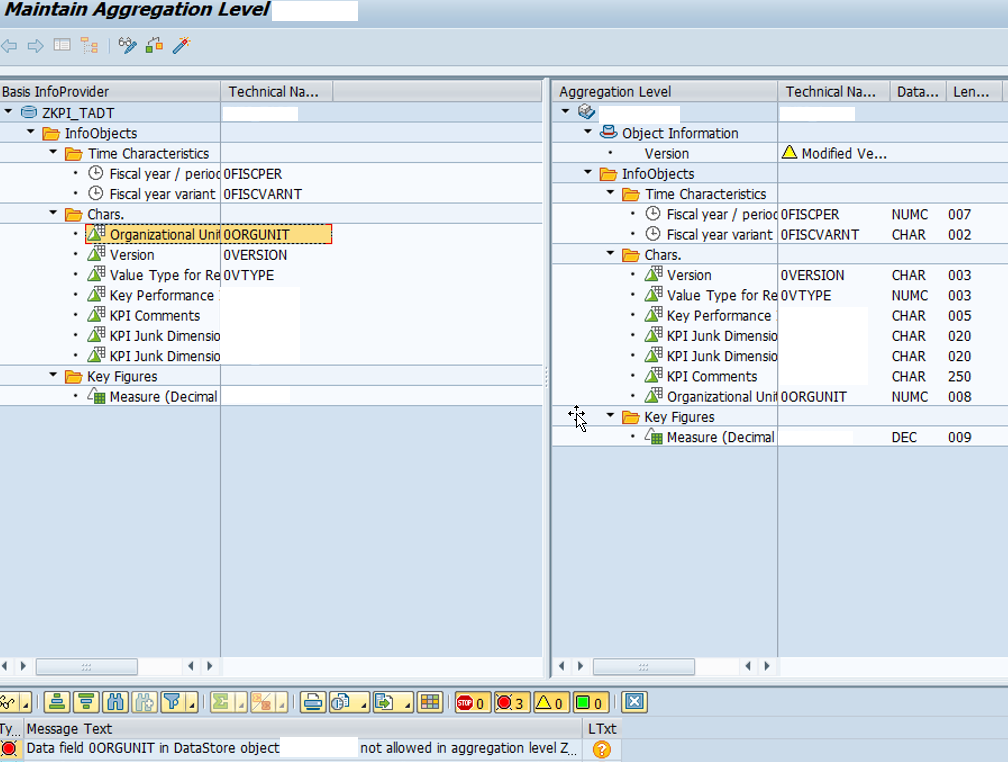This screenshot has width=1008, height=762.
Task: Select Organizational Unit in the aggregation level tree
Action: coord(721,397)
